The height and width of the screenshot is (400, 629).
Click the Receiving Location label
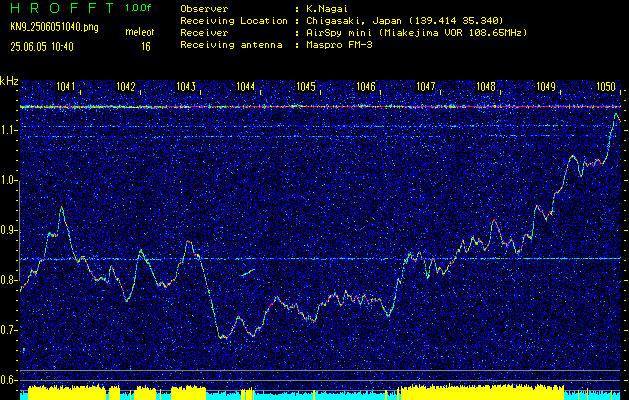234,20
